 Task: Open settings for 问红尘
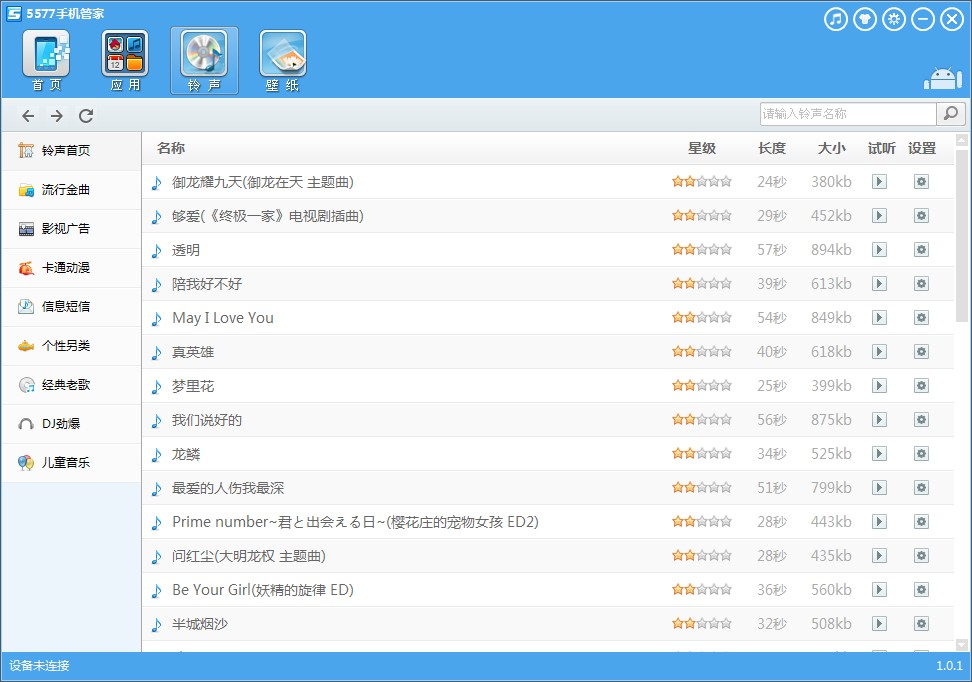921,556
